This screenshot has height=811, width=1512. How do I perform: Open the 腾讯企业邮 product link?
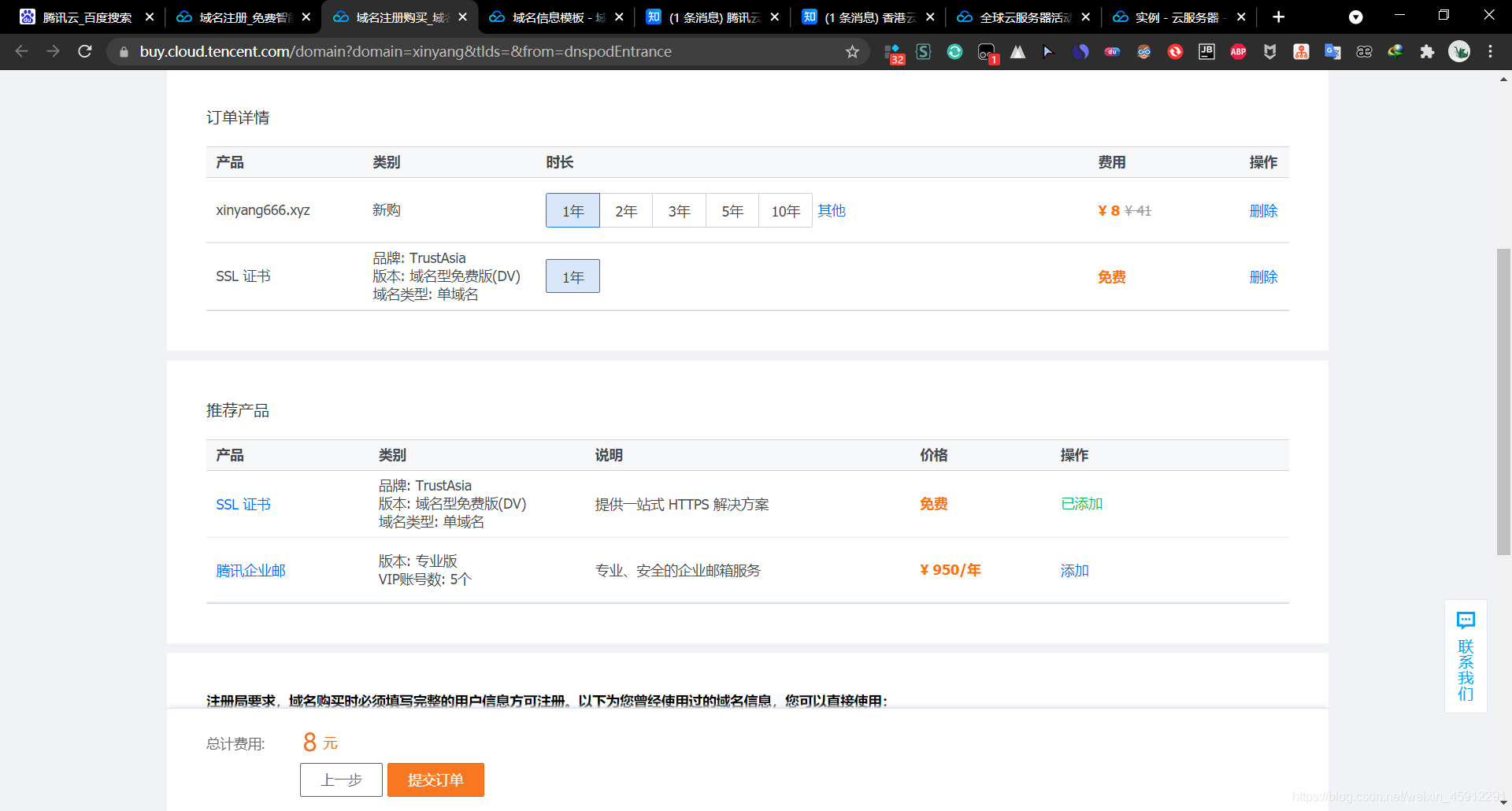click(x=250, y=571)
